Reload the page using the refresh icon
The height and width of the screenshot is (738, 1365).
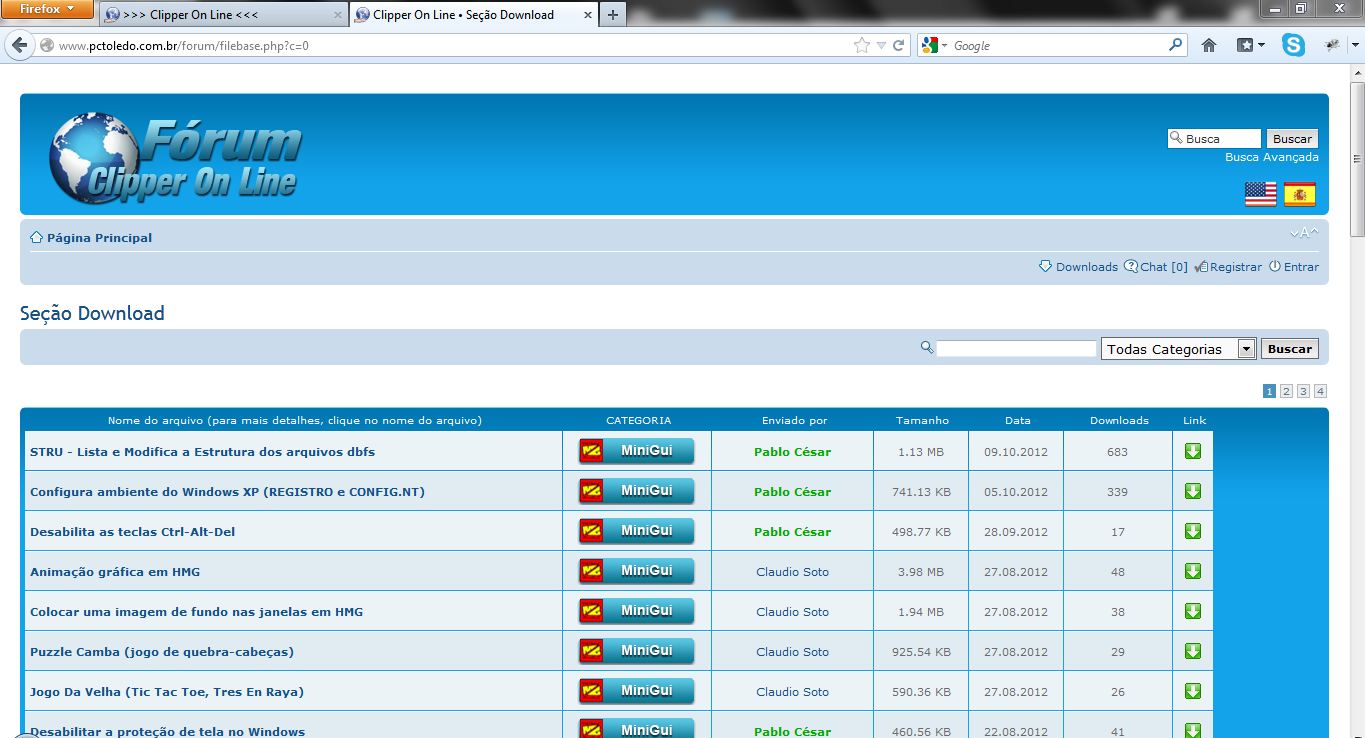pos(899,45)
